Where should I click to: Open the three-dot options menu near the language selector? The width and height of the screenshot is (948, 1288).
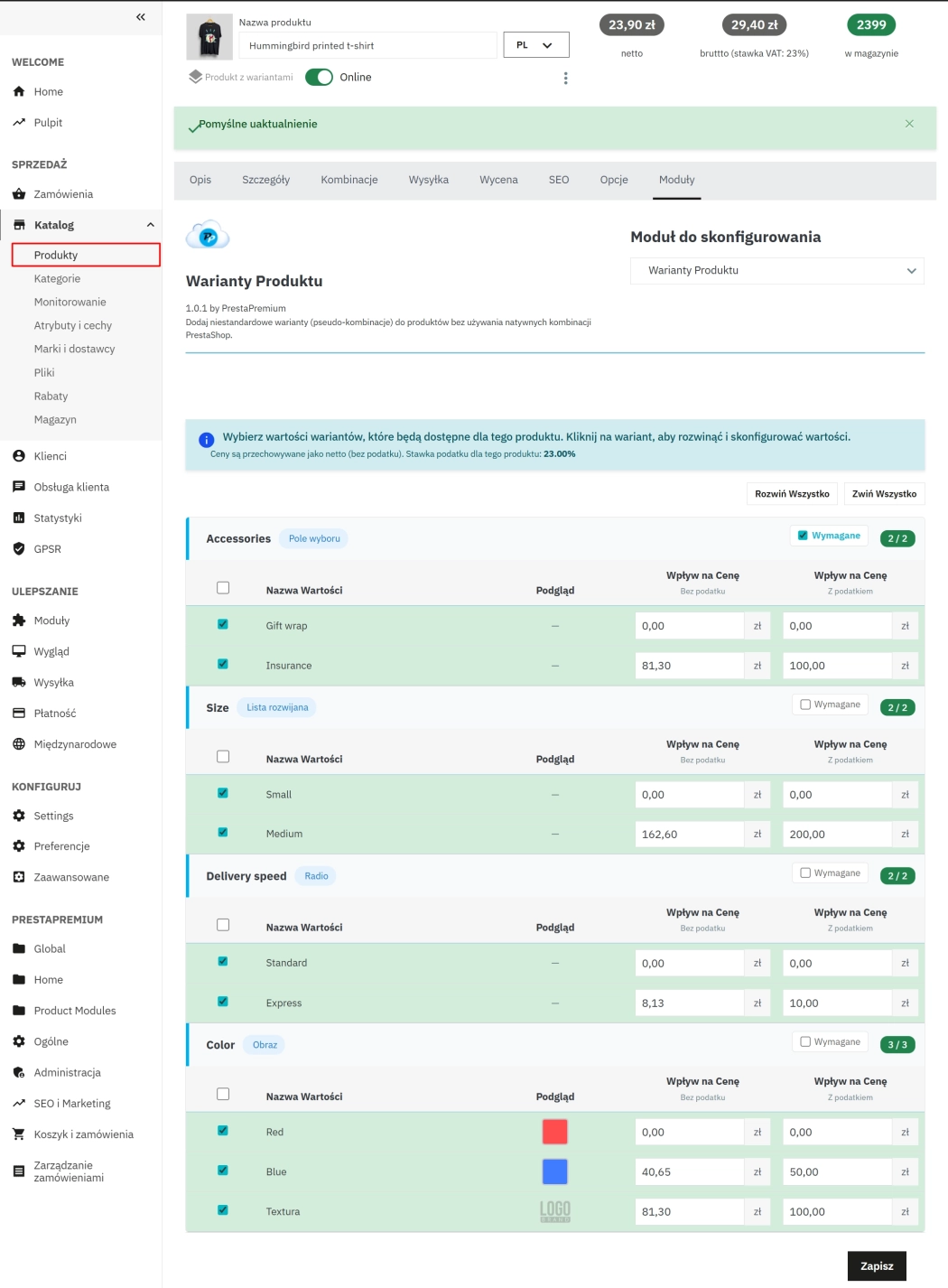click(566, 78)
